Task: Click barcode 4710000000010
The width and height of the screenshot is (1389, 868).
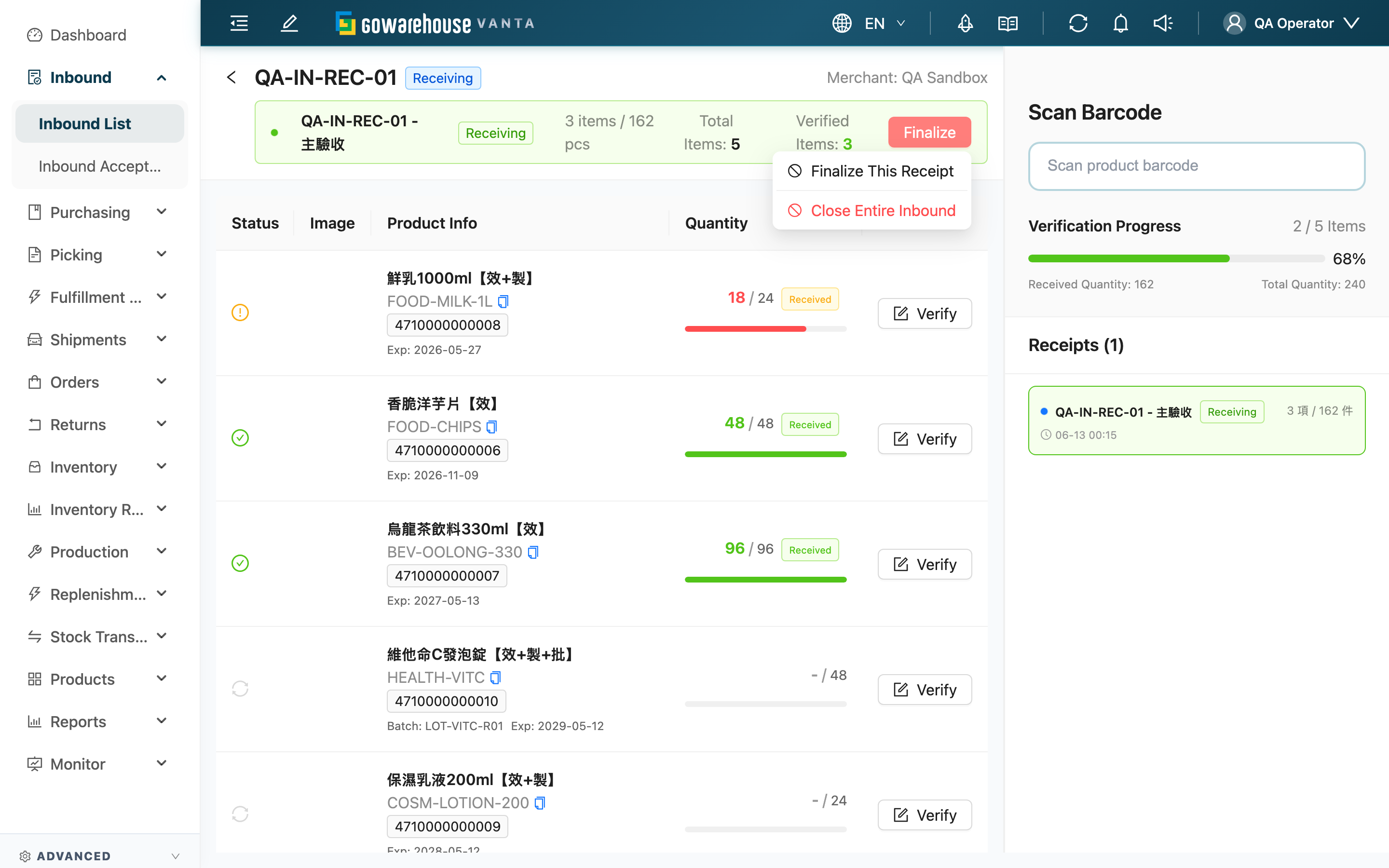Action: point(447,701)
